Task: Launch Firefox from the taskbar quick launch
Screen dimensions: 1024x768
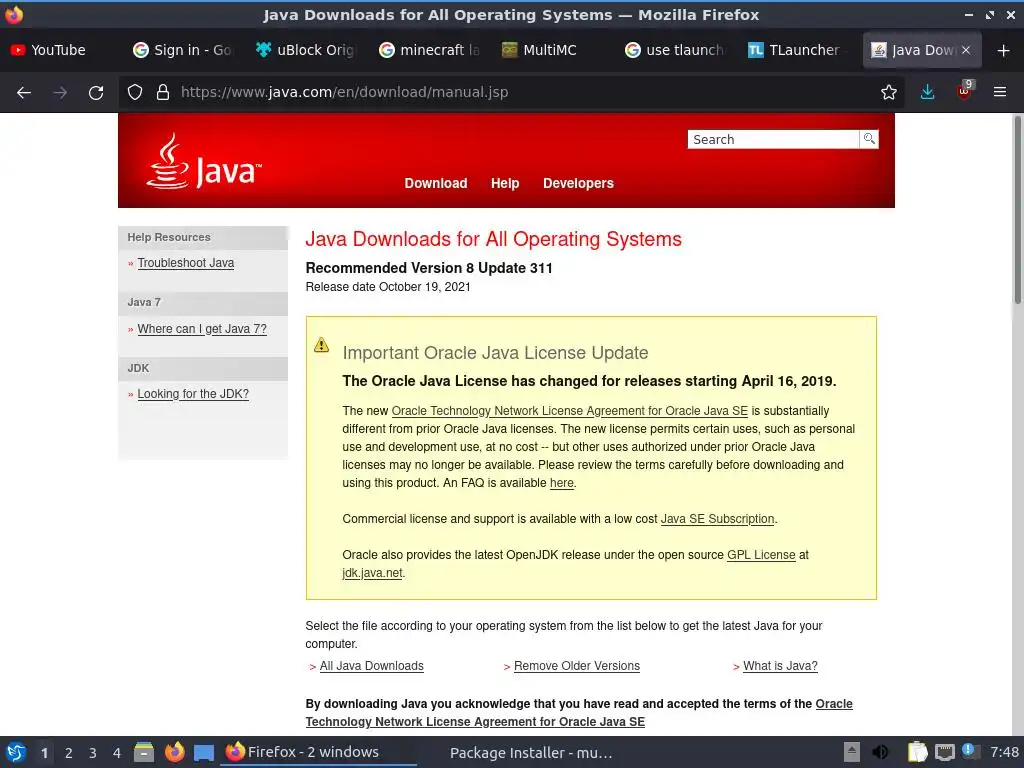Action: click(x=174, y=752)
